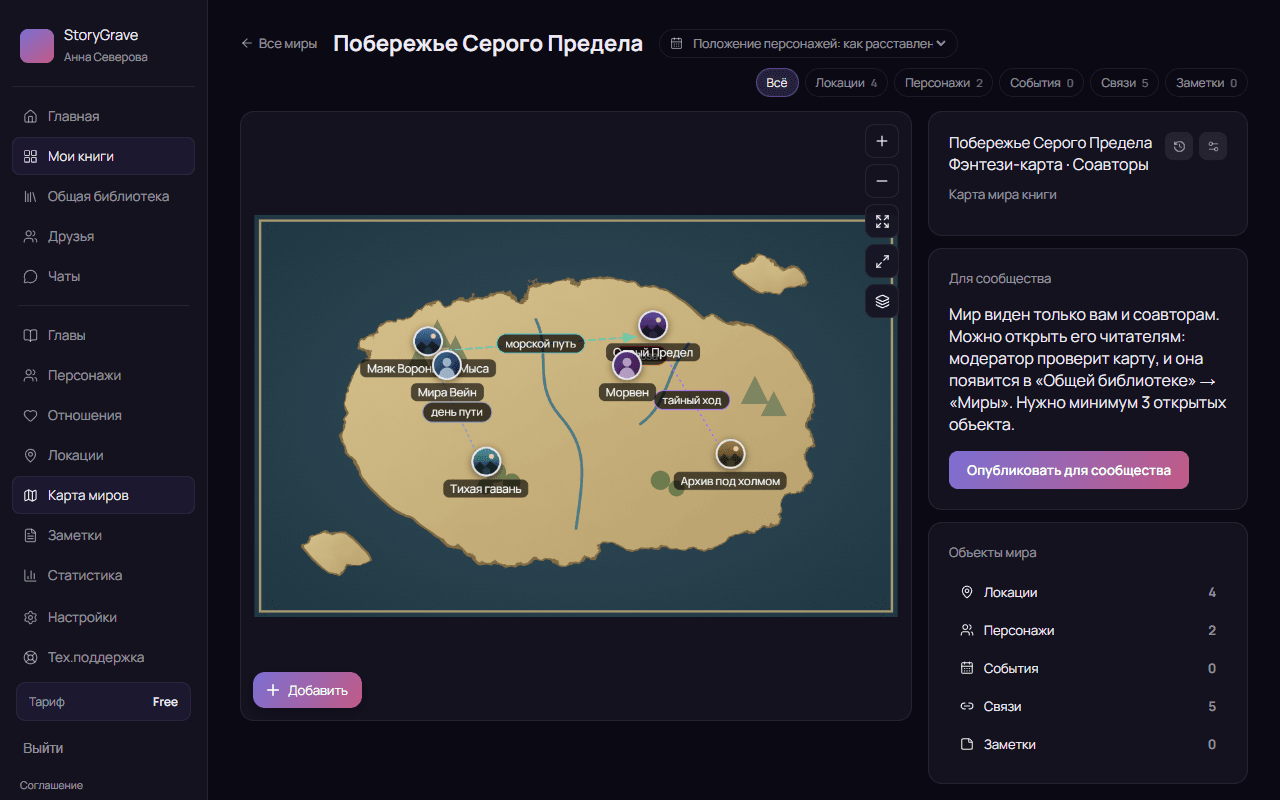1280x800 pixels.
Task: Filter by Локации 4 tab
Action: click(846, 83)
